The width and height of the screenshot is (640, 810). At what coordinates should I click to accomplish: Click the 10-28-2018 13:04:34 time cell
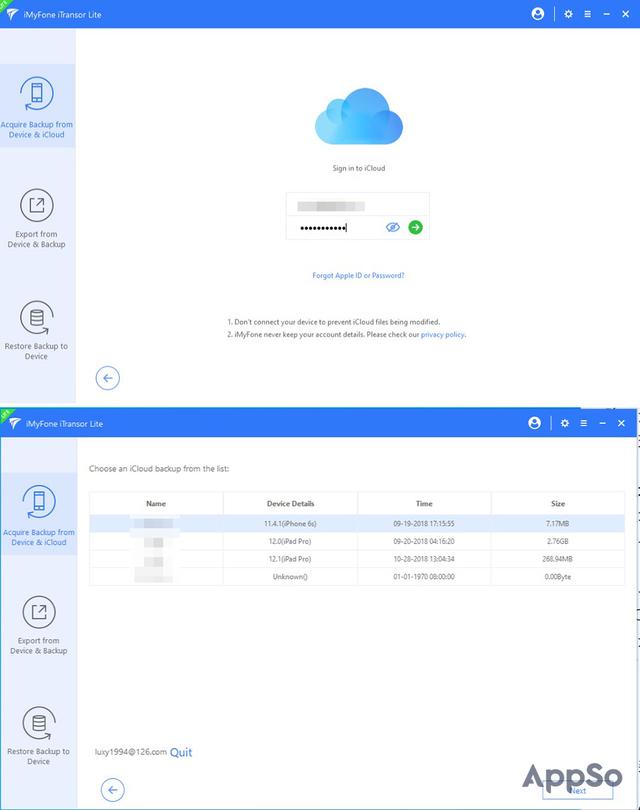click(424, 559)
